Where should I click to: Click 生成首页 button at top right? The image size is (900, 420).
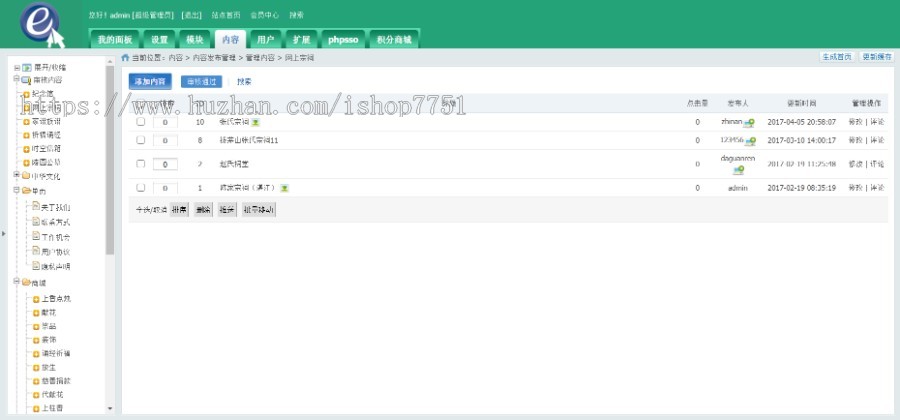click(837, 57)
